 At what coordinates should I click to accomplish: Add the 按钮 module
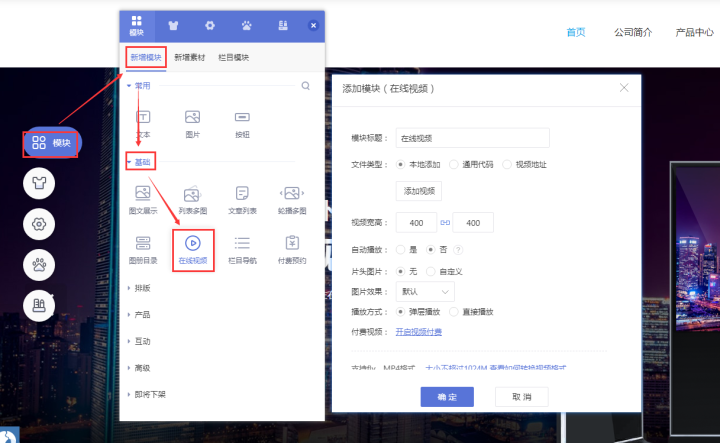coord(242,124)
